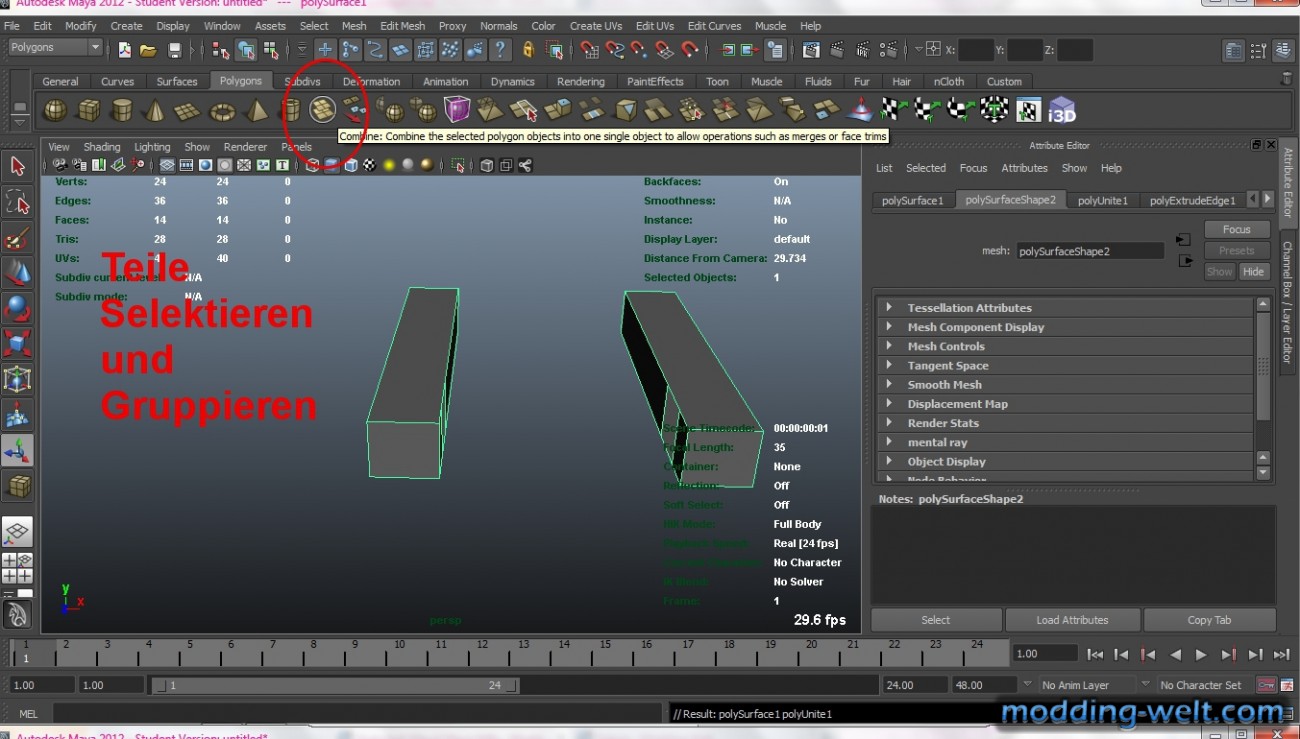Switch to the Surfaces shelf tab
The width and height of the screenshot is (1300, 739).
(x=177, y=81)
